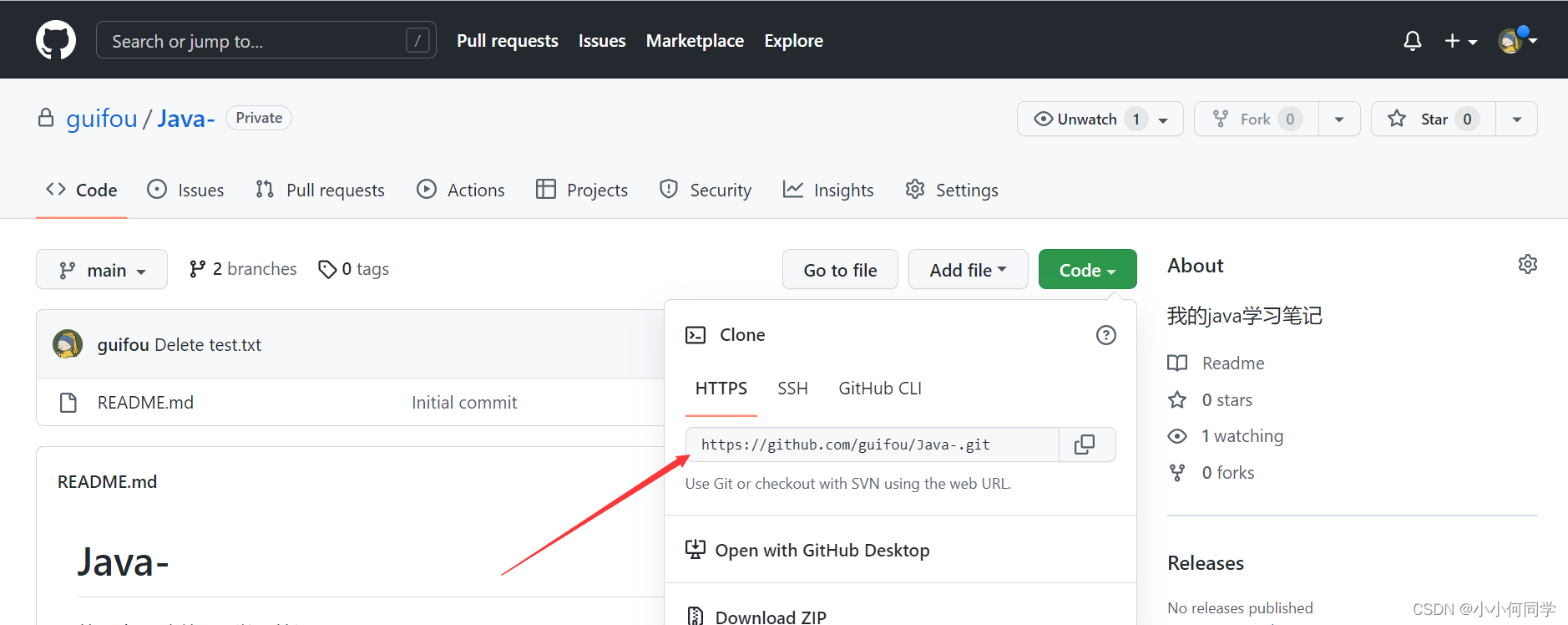The image size is (1568, 625).
Task: Star the repository
Action: (1434, 119)
